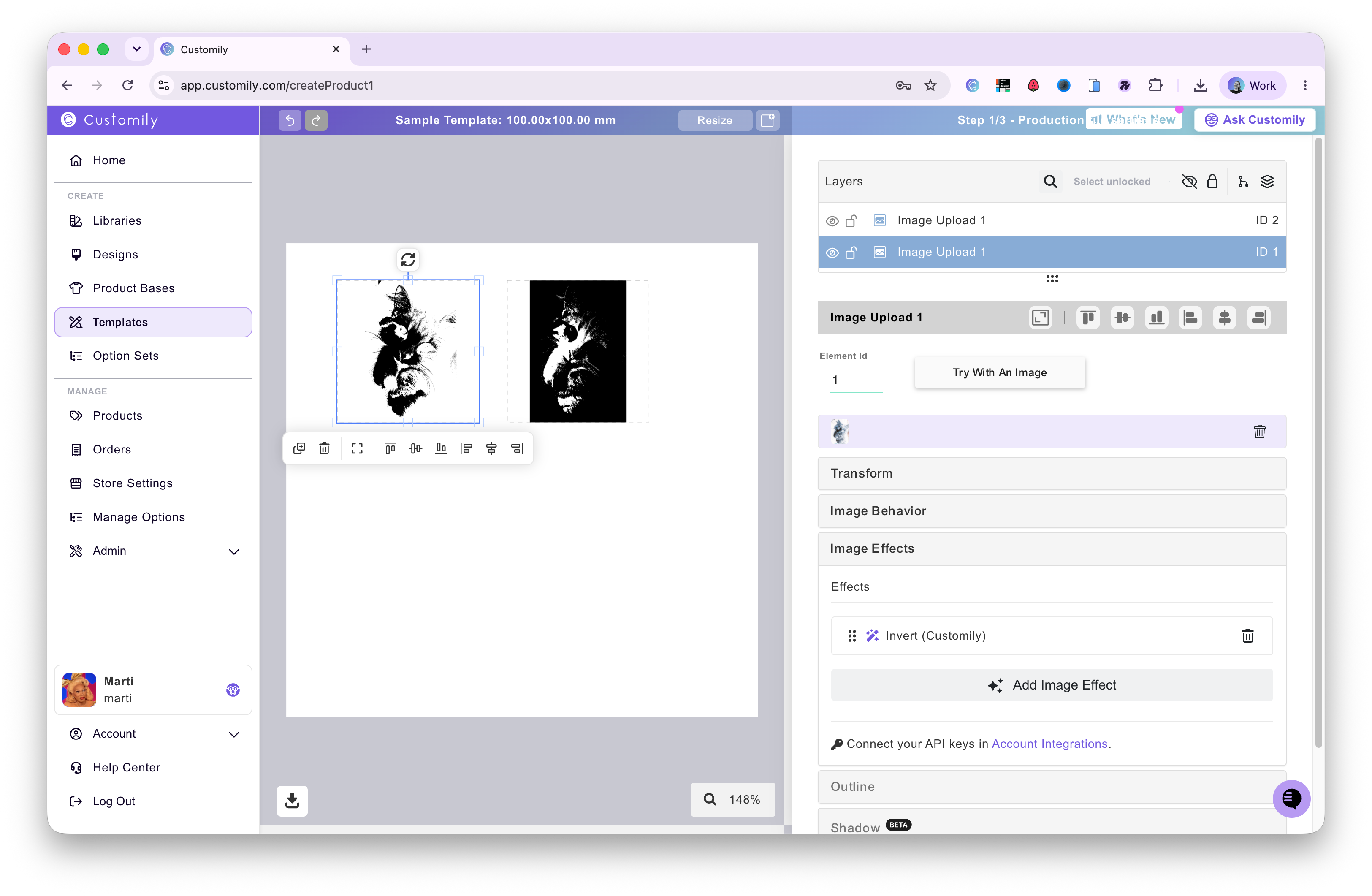Viewport: 1372px width, 896px height.
Task: Delete the Invert (Customily) effect
Action: (1247, 635)
